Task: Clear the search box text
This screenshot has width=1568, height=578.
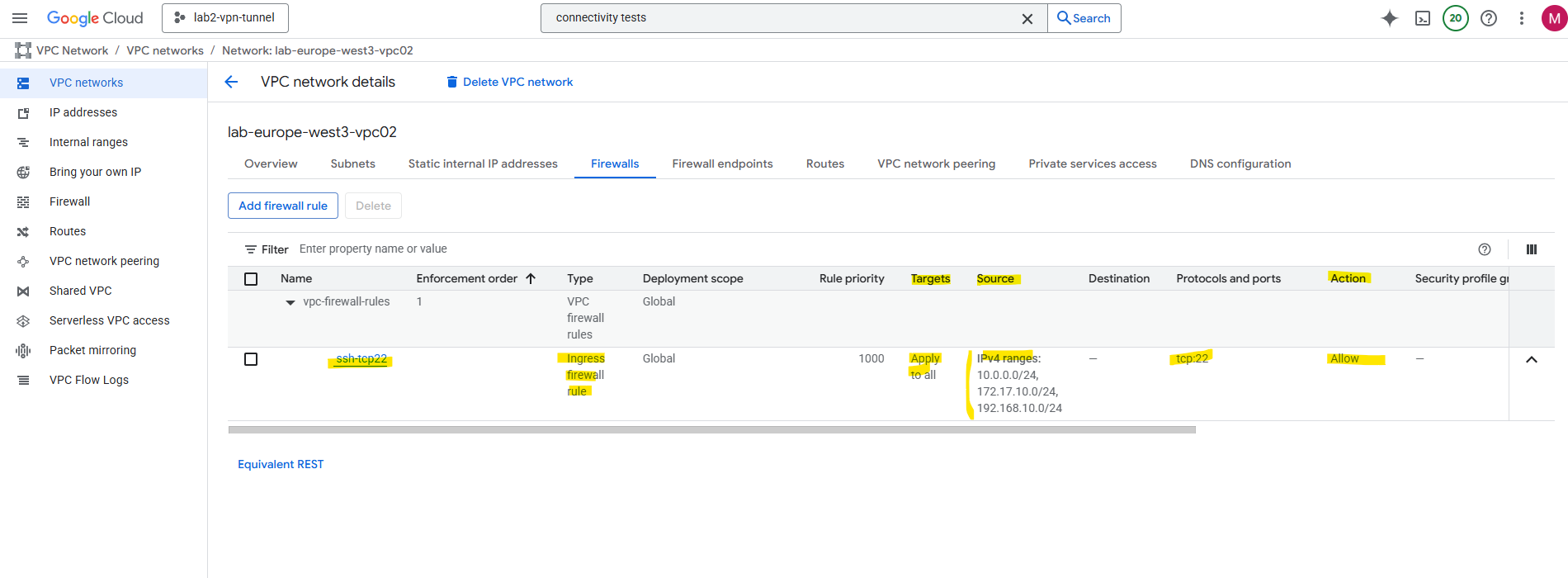Action: coord(1027,18)
